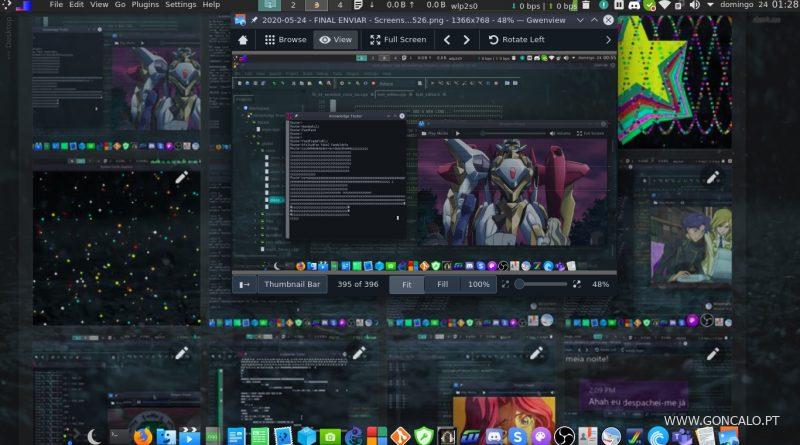
Task: Toggle Gwenview View mode button
Action: pos(336,40)
